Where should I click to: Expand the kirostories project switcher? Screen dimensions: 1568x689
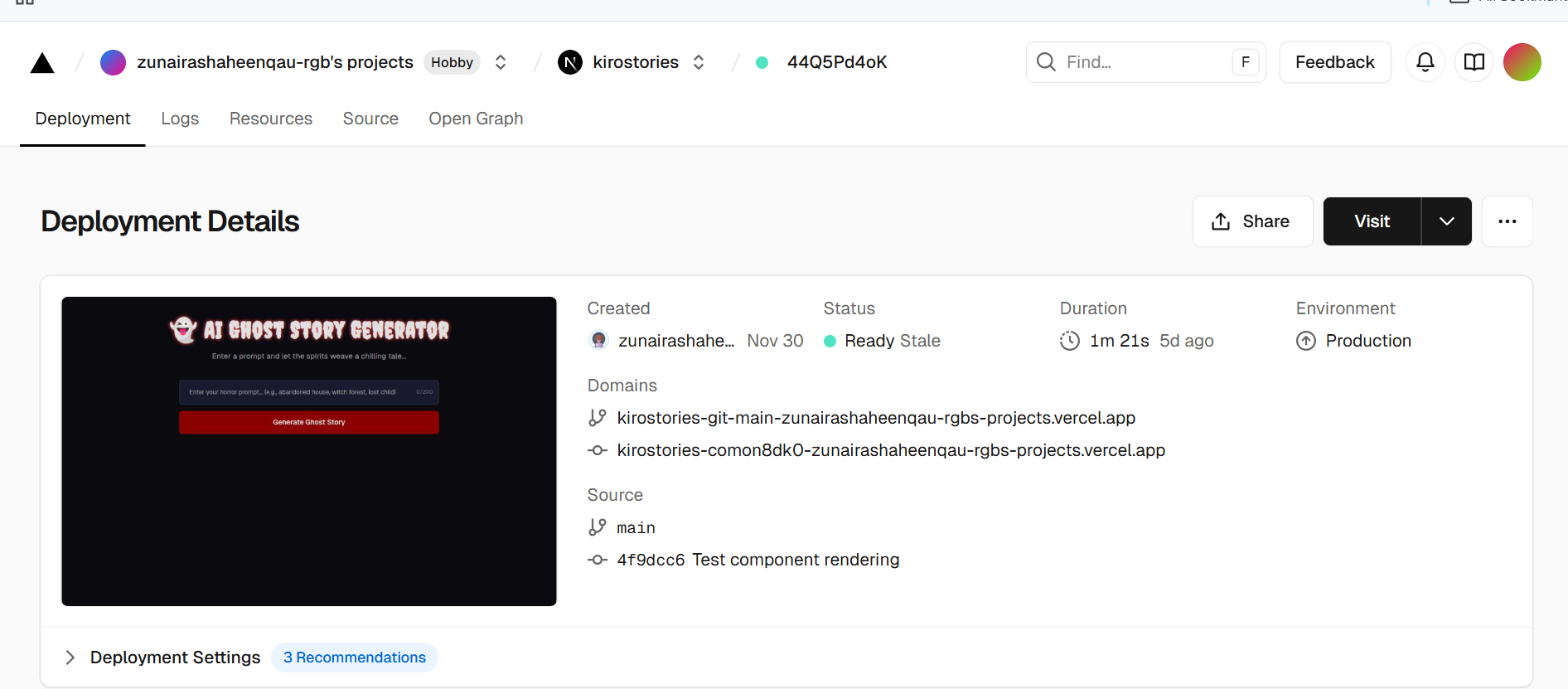pyautogui.click(x=699, y=62)
